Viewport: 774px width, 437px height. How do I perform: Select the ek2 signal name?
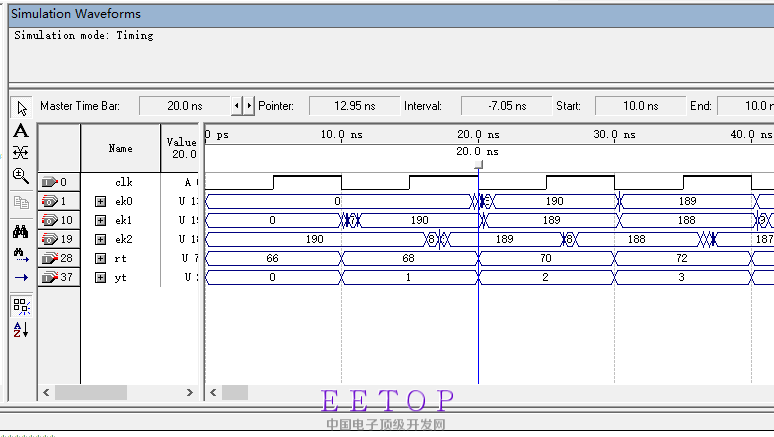click(123, 239)
